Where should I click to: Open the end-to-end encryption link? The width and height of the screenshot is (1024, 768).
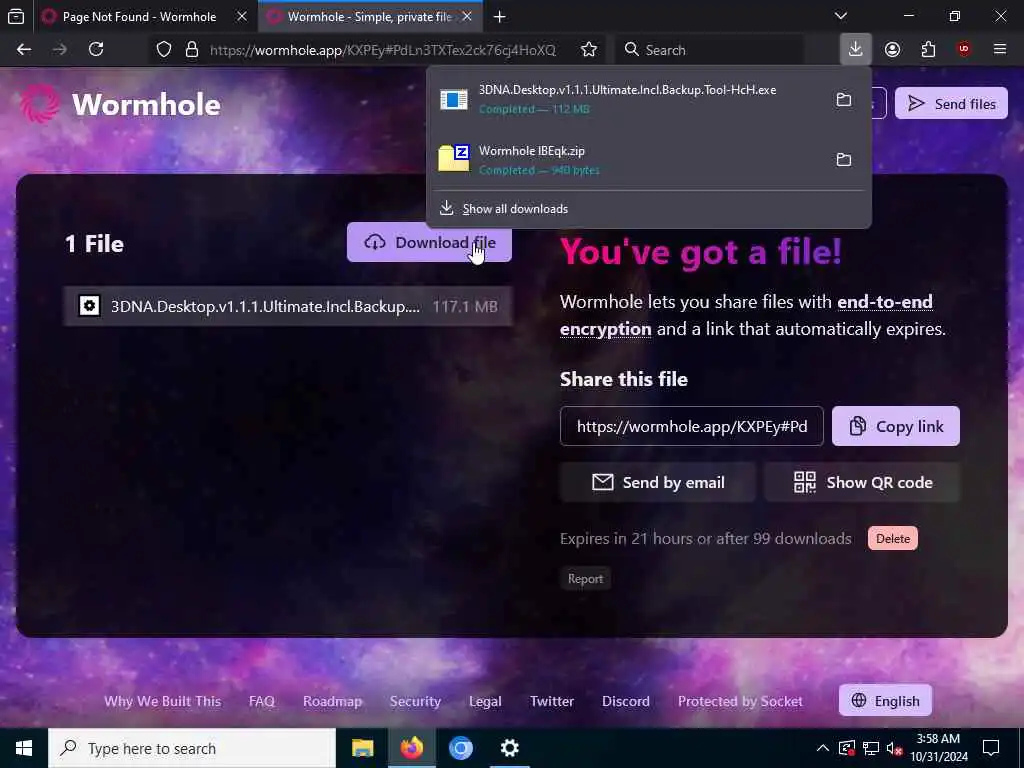746,315
